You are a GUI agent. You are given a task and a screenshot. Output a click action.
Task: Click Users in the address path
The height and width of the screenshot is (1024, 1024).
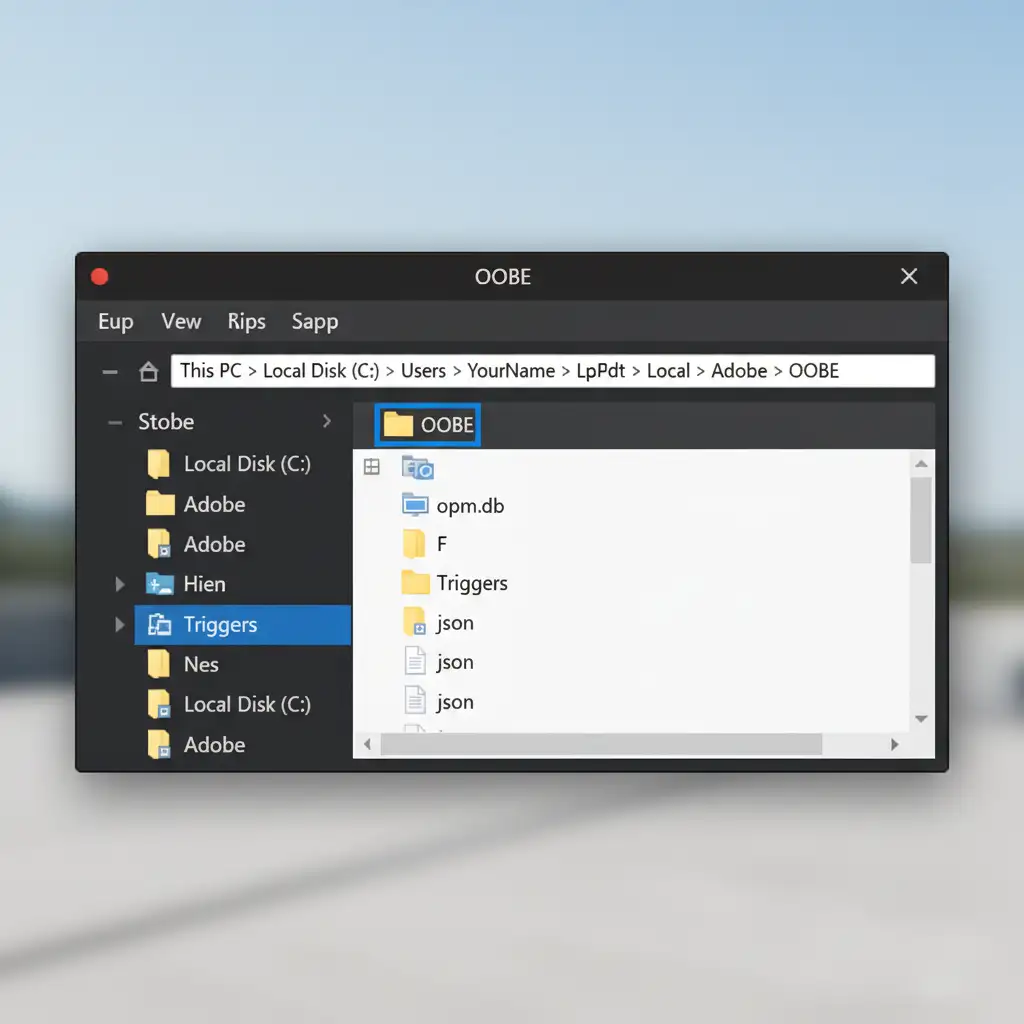(423, 371)
